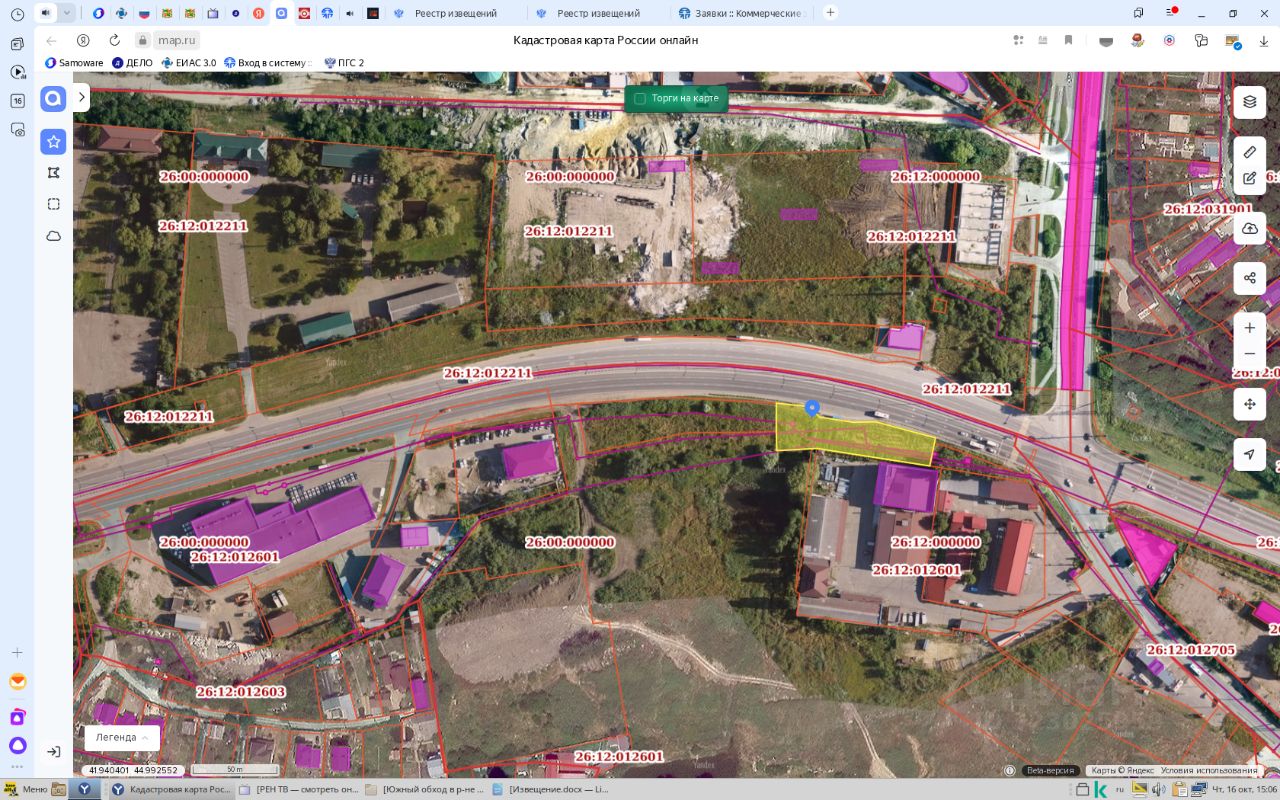Expand the 'Легенда' legend panel
This screenshot has width=1280, height=800.
click(x=122, y=737)
